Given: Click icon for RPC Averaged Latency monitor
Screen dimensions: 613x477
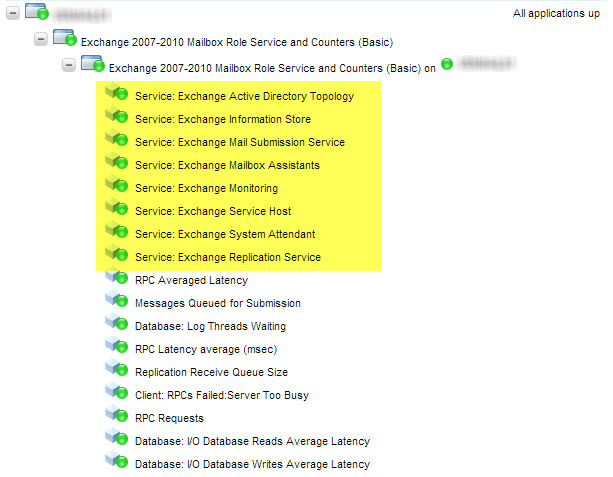Looking at the screenshot, I should pos(117,276).
